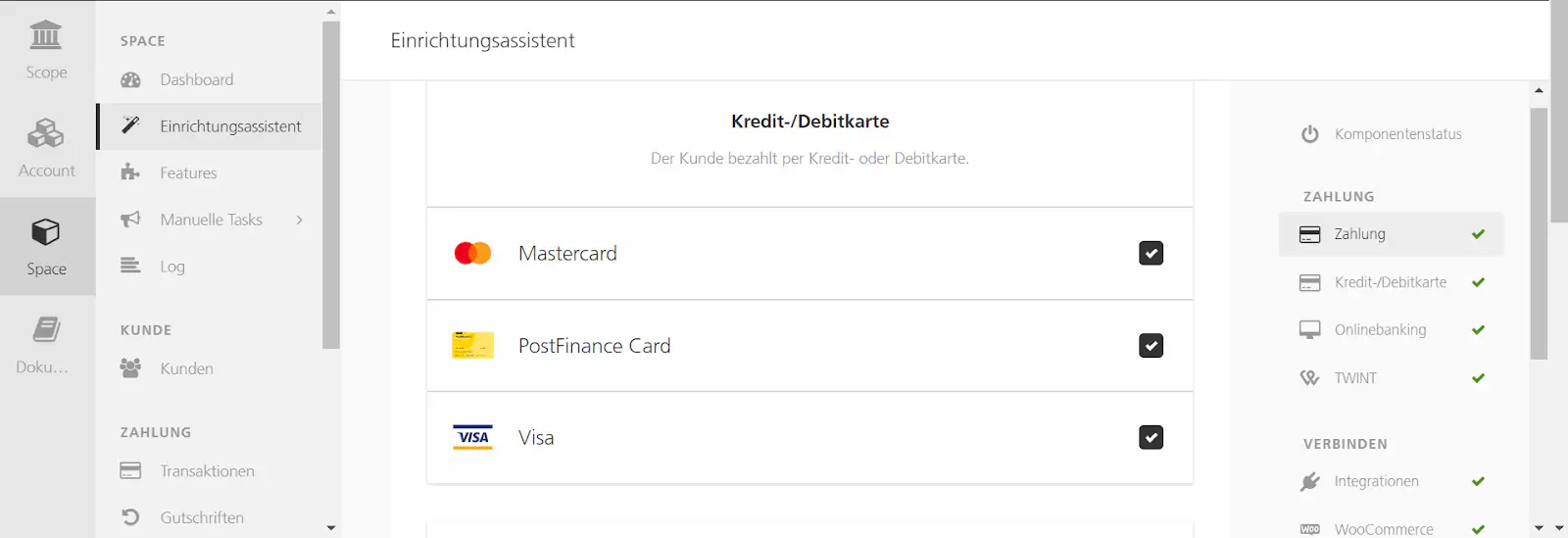
Task: Uncheck the Mastercard checkbox
Action: click(1151, 254)
